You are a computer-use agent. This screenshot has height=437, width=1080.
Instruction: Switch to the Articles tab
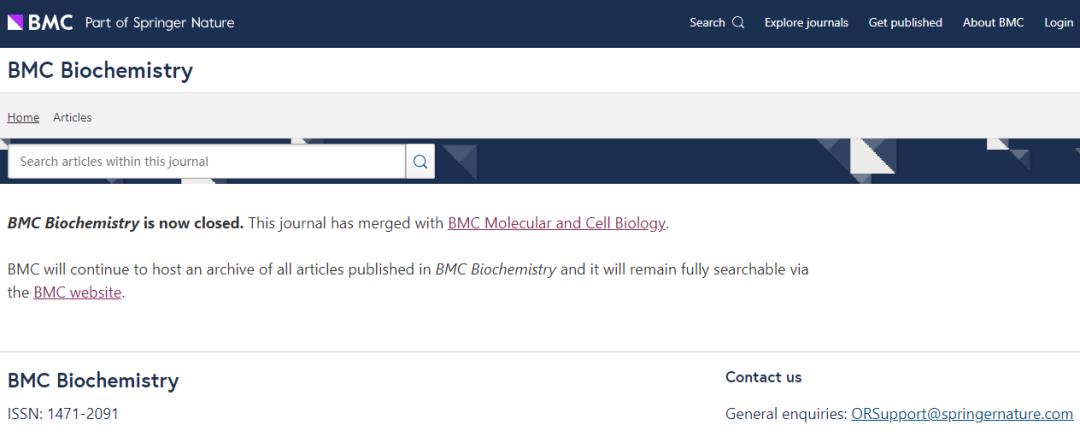pyautogui.click(x=72, y=117)
